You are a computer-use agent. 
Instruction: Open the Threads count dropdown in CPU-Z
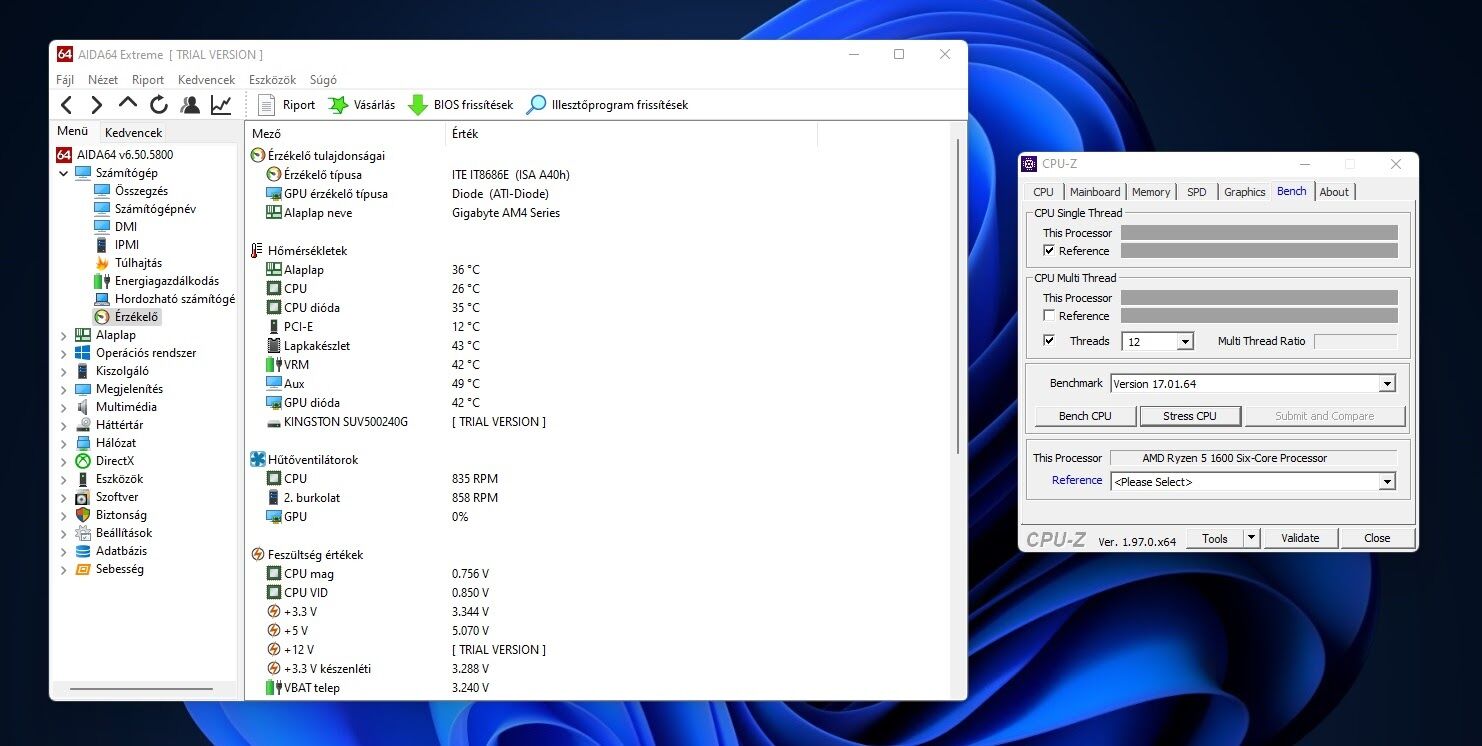pos(1185,342)
